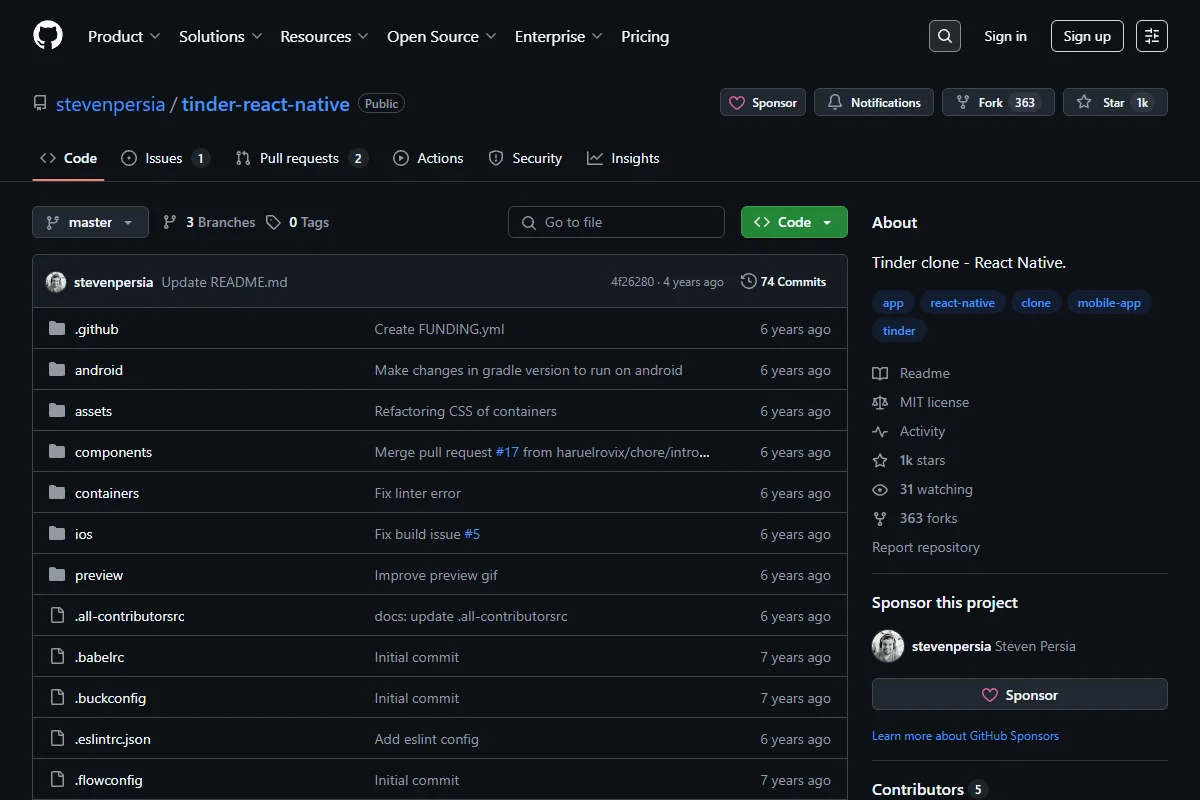1200x800 pixels.
Task: Click the Go to file field
Action: tap(616, 222)
